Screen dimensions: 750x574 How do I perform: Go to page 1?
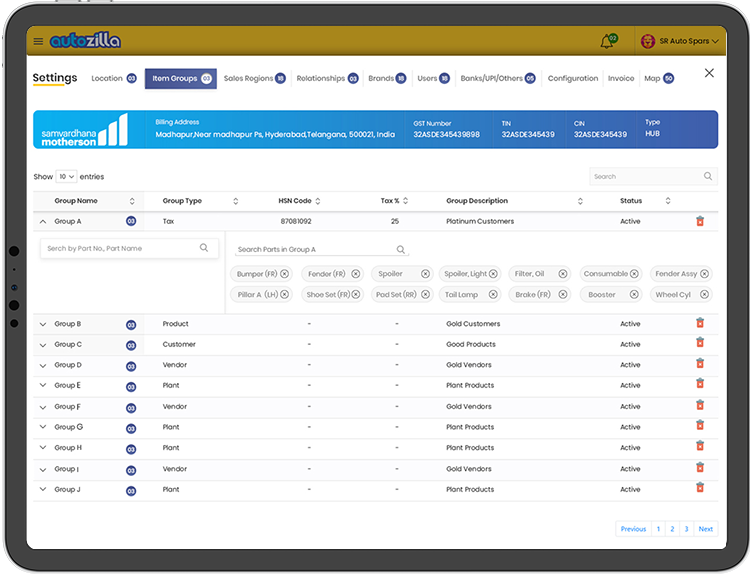[x=658, y=529]
